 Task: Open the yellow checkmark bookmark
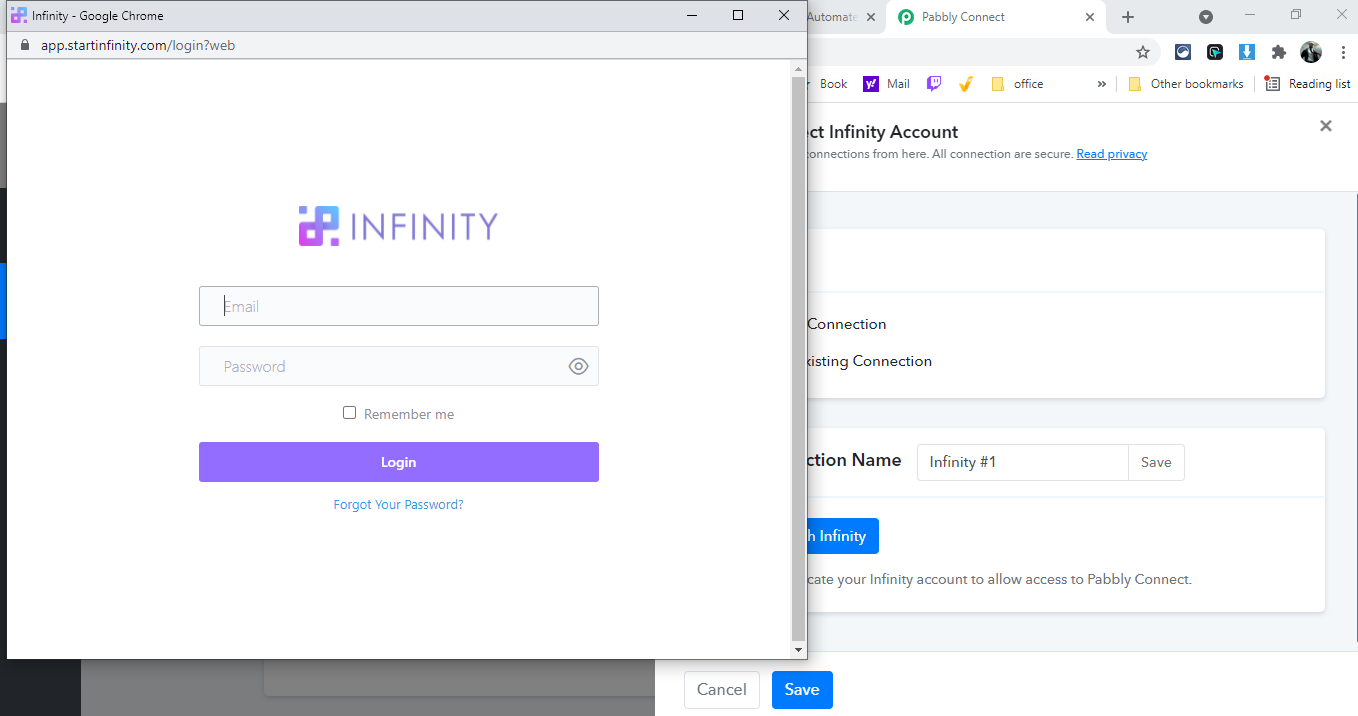pyautogui.click(x=965, y=84)
